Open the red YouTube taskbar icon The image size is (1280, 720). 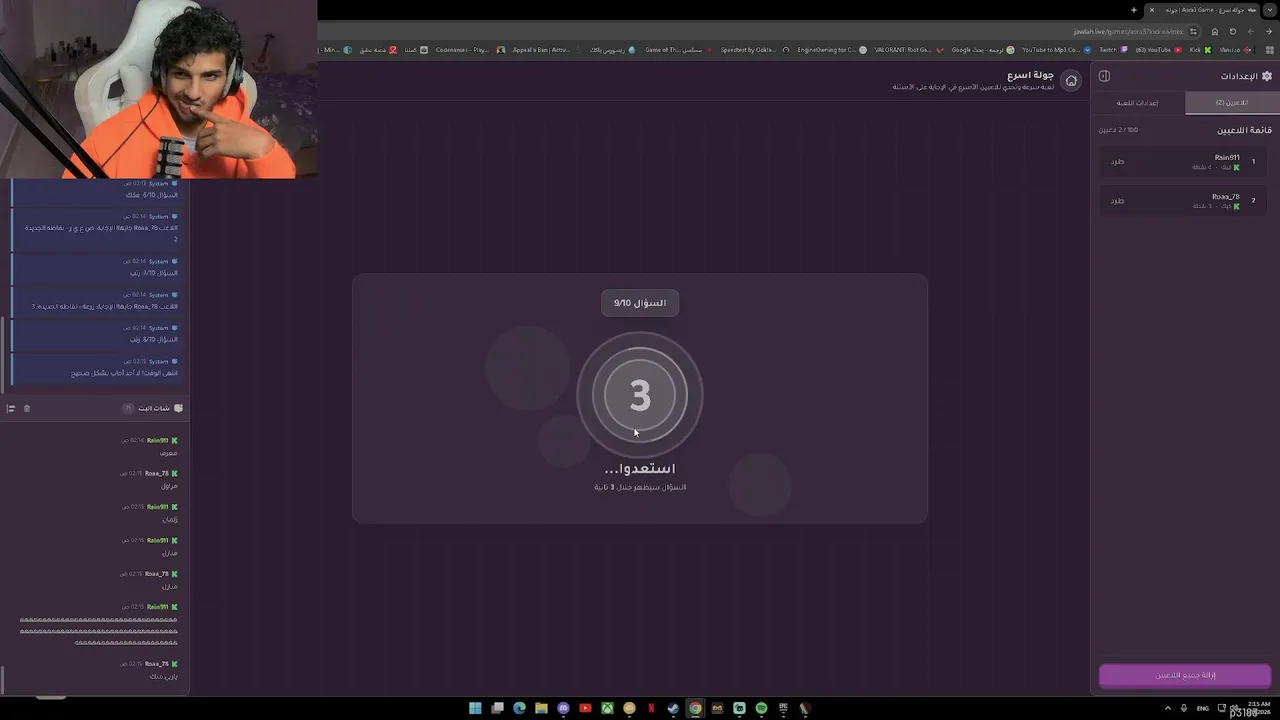pos(585,708)
